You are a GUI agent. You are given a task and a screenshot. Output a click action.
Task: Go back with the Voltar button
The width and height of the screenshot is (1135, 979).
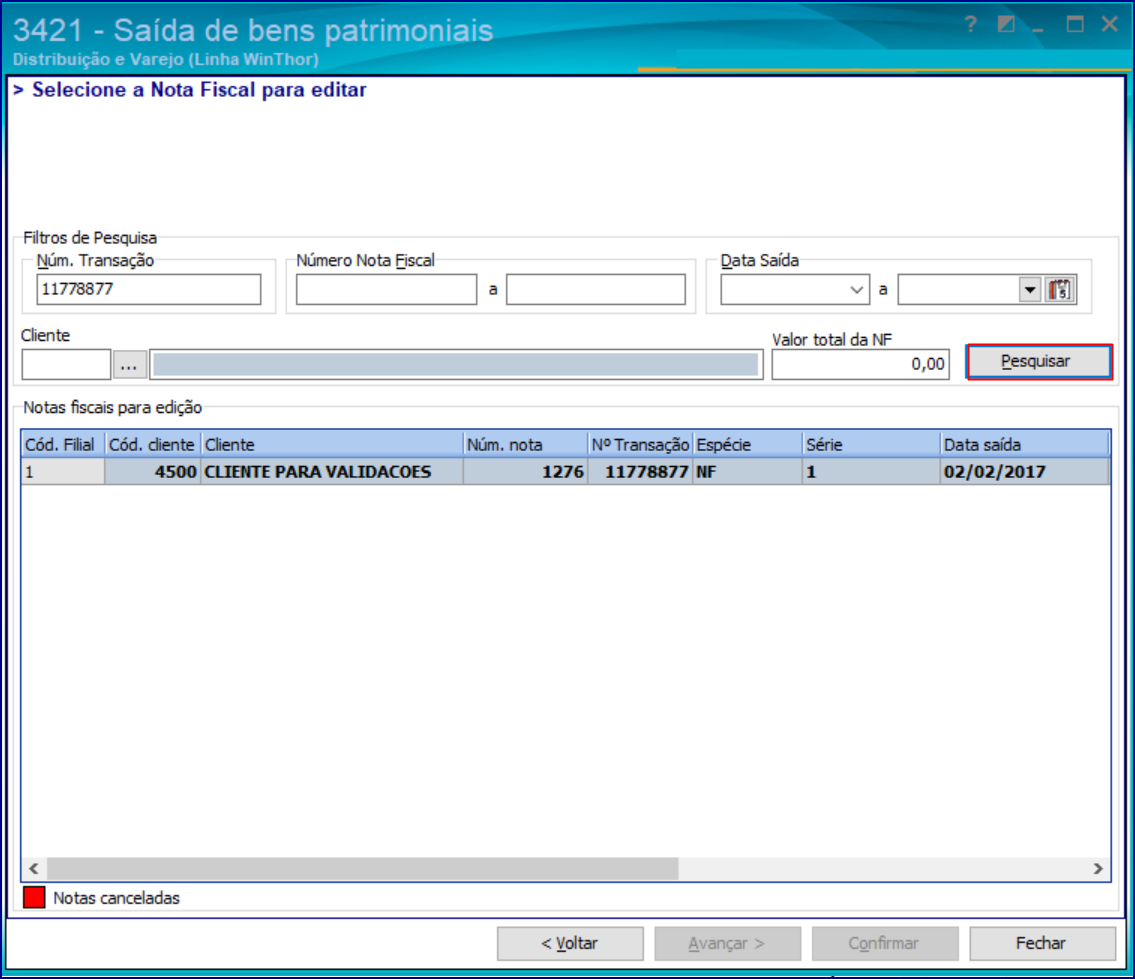[x=570, y=943]
